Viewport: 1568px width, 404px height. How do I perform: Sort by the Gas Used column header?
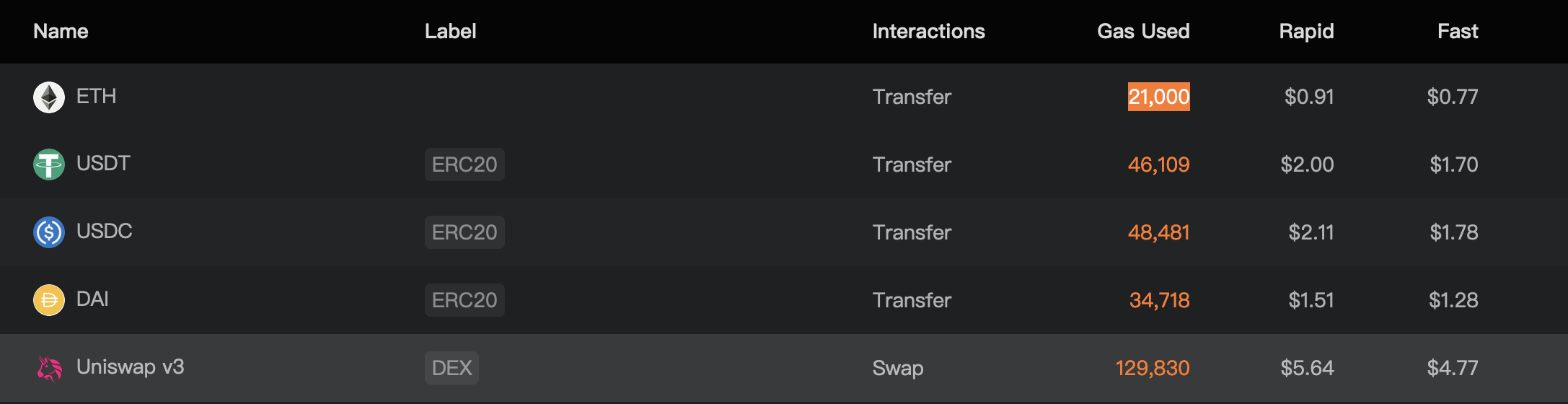[1142, 31]
